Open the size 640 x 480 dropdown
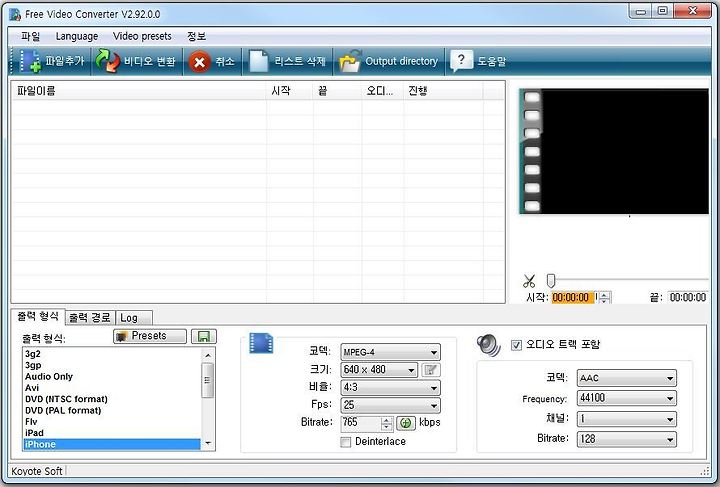This screenshot has width=720, height=487. click(379, 370)
